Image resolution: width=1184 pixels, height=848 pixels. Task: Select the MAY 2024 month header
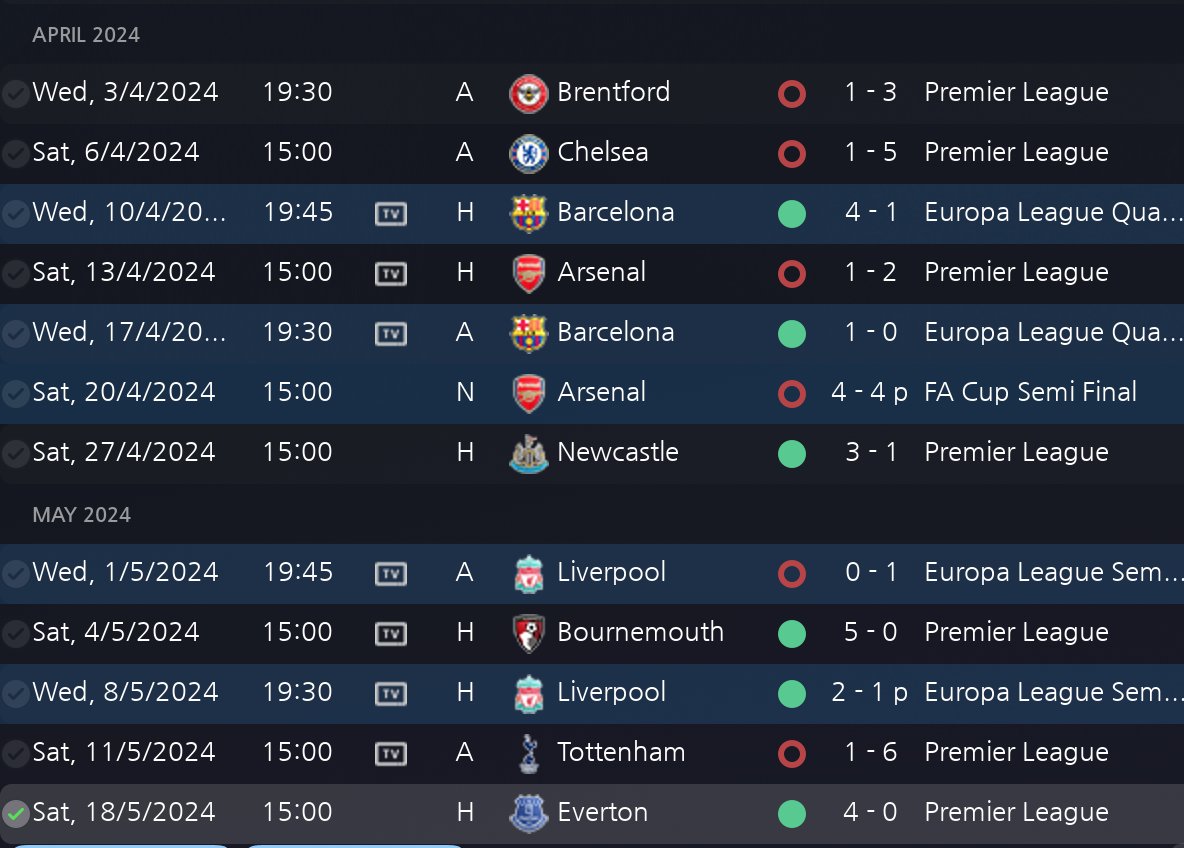click(x=82, y=515)
